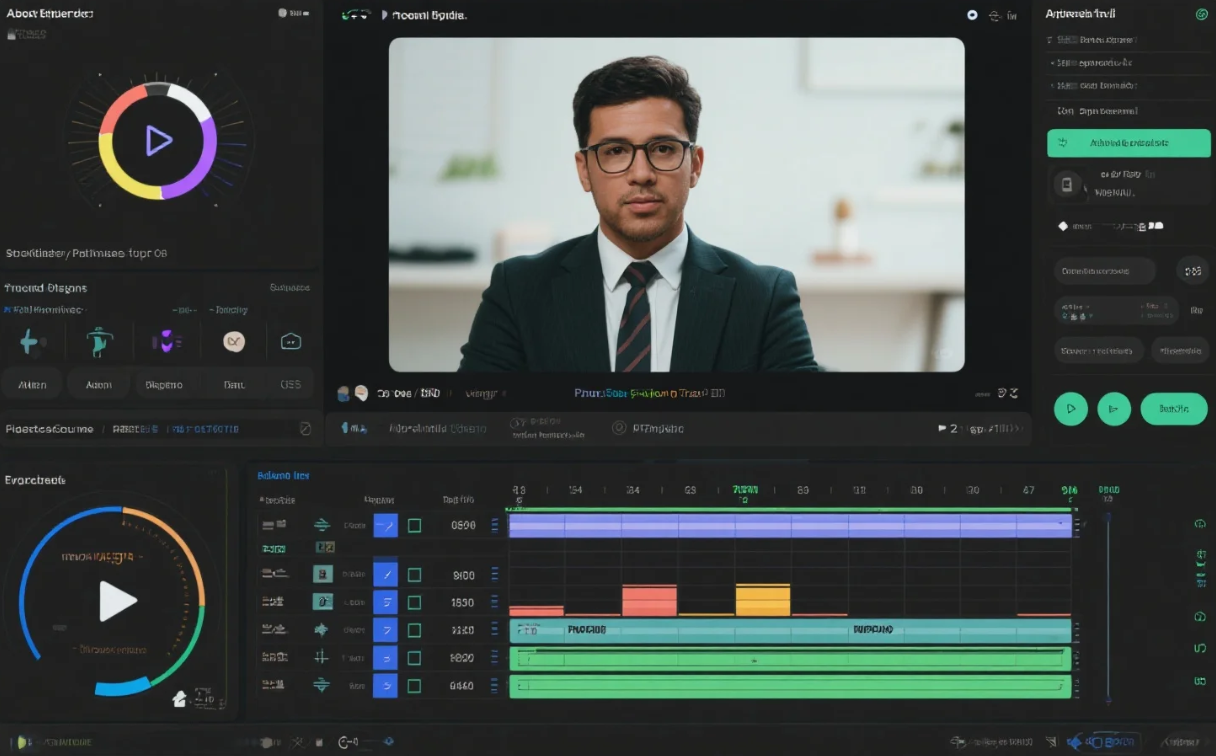Open the teal chat bubble icon in tools row
Screen dimensions: 1216x756
click(291, 342)
